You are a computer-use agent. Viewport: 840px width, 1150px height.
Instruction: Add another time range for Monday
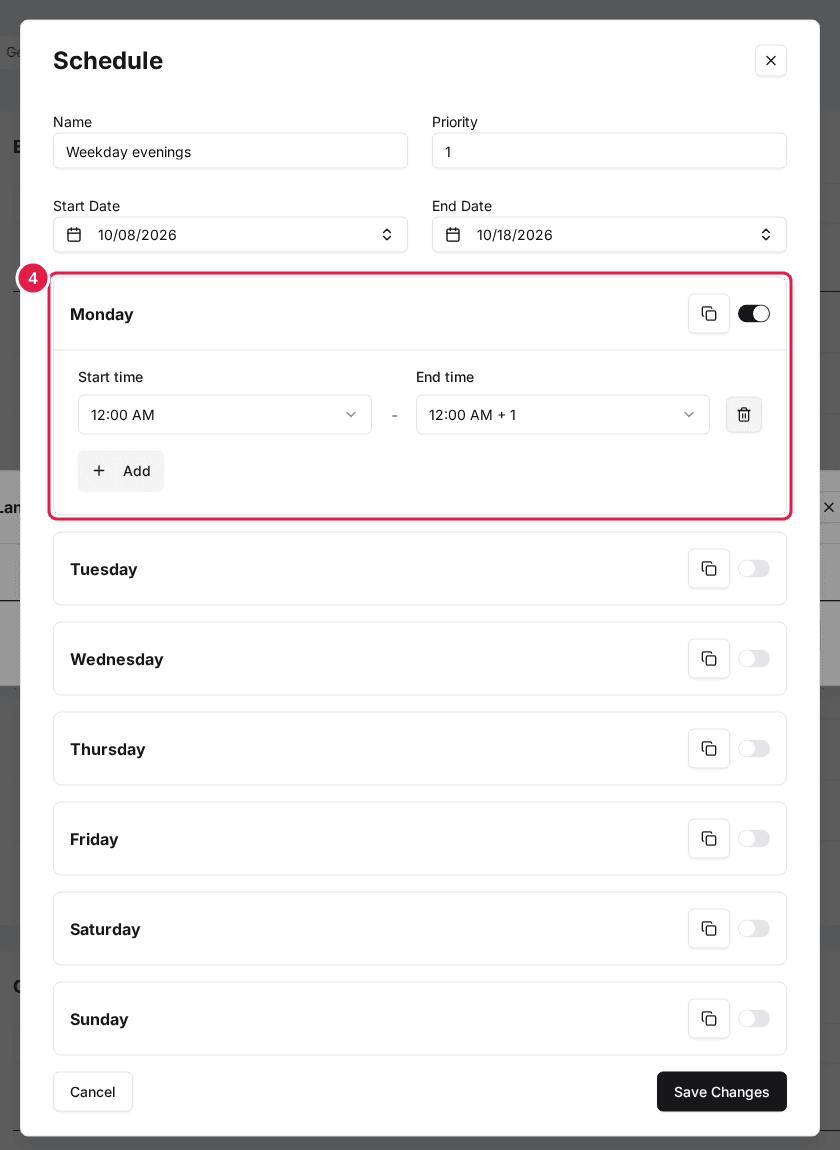(x=121, y=471)
